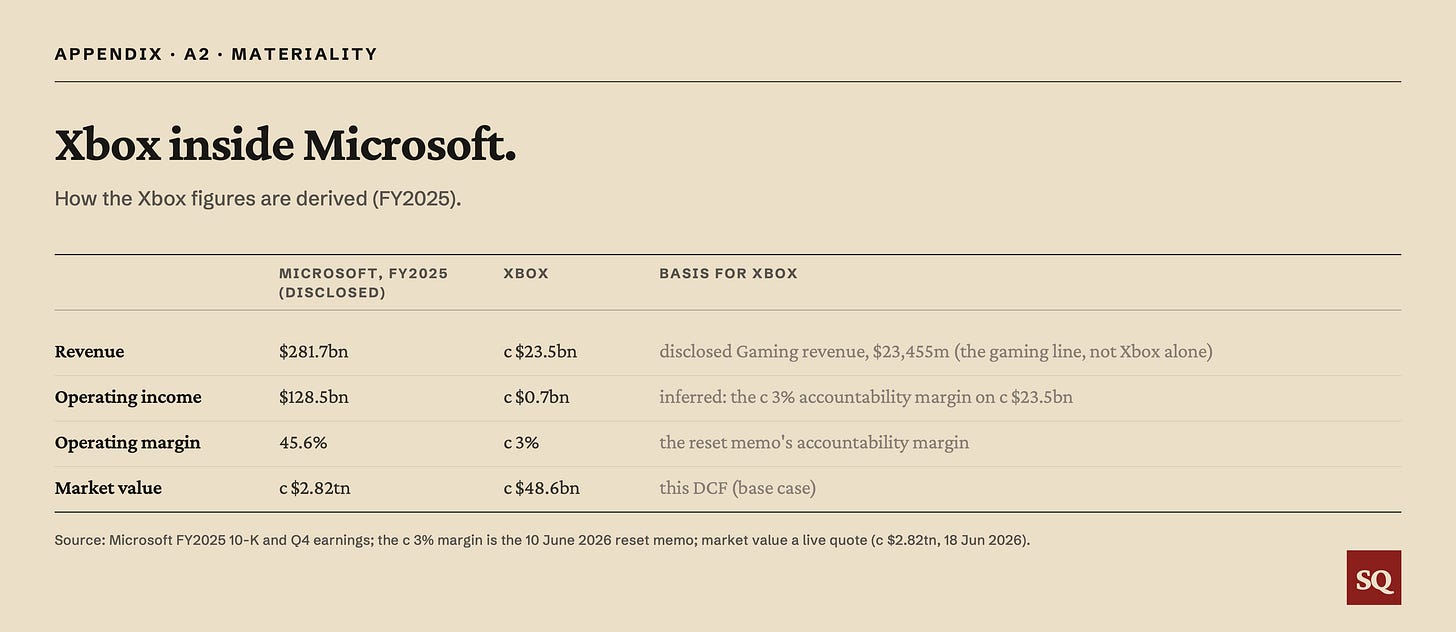
Task: Click the c $48.6bn Xbox market value
Action: point(541,488)
